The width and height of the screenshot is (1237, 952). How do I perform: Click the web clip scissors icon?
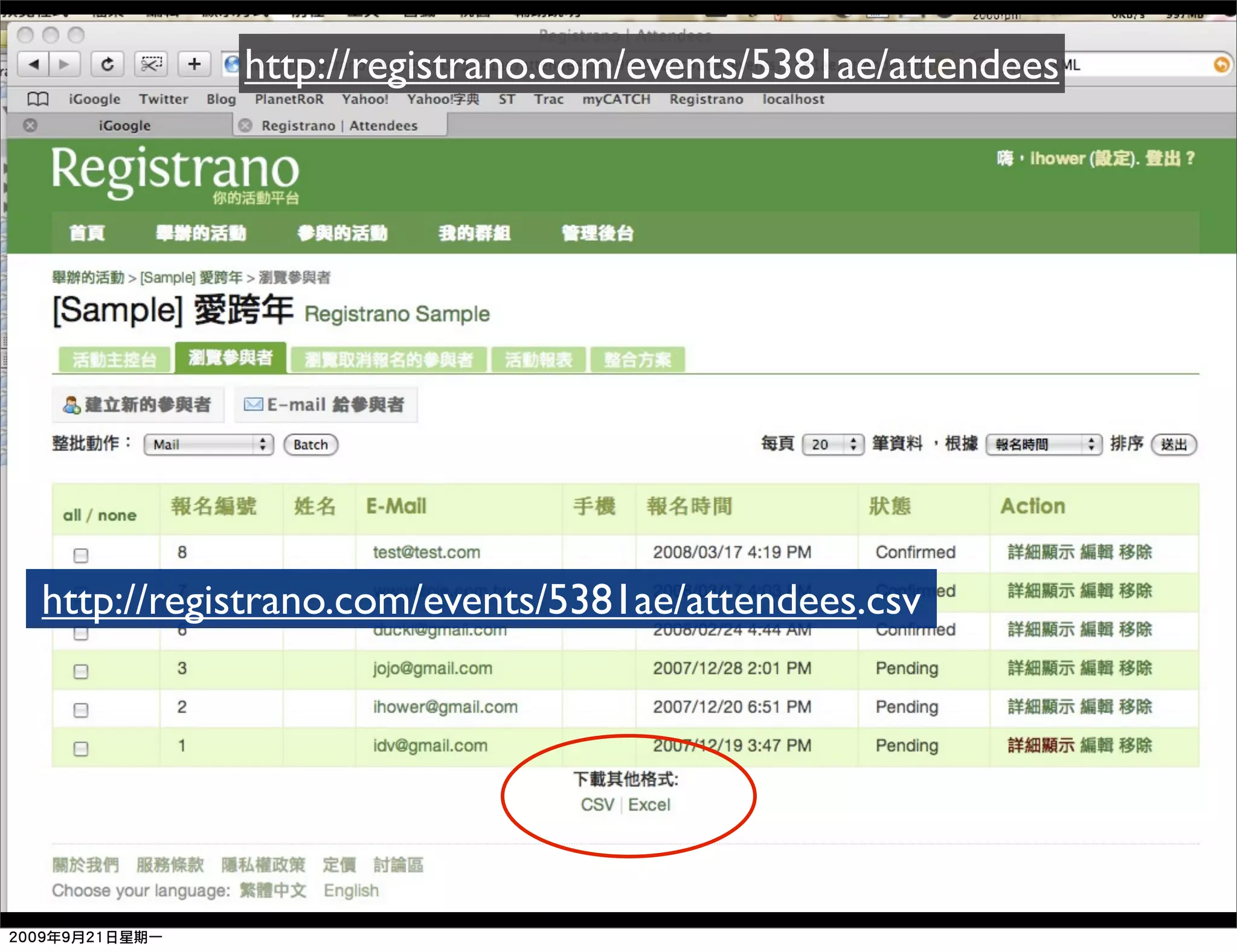(x=151, y=64)
